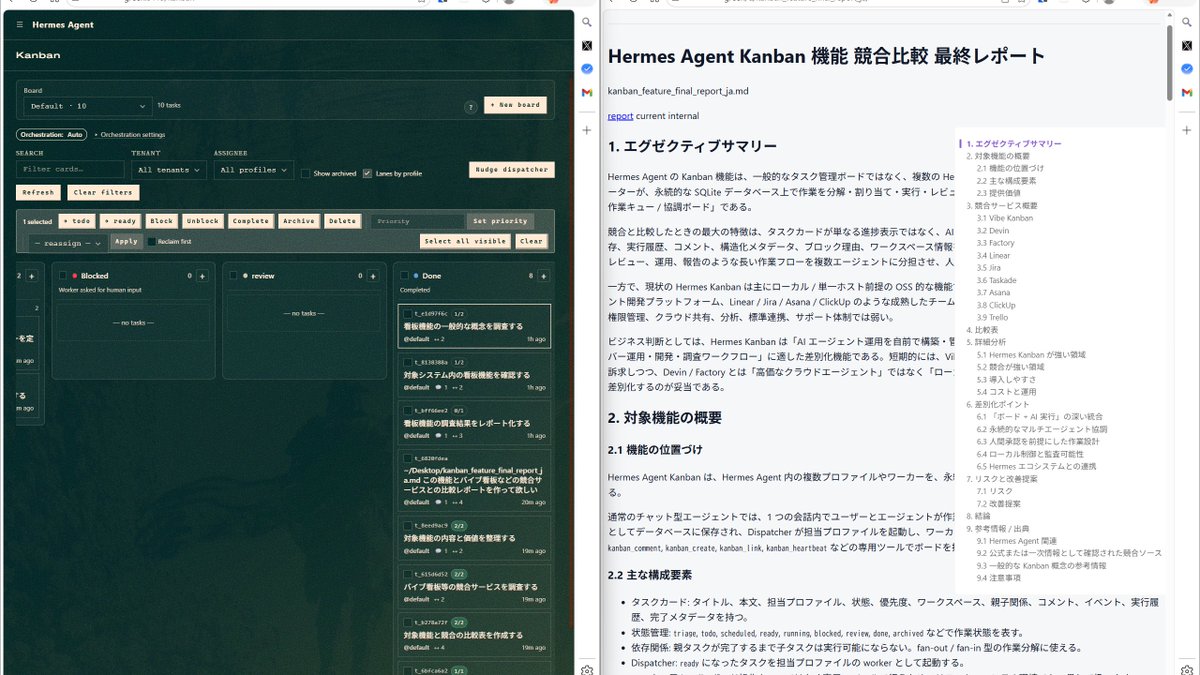
Task: Open the All profiles assignee dropdown
Action: 254,170
